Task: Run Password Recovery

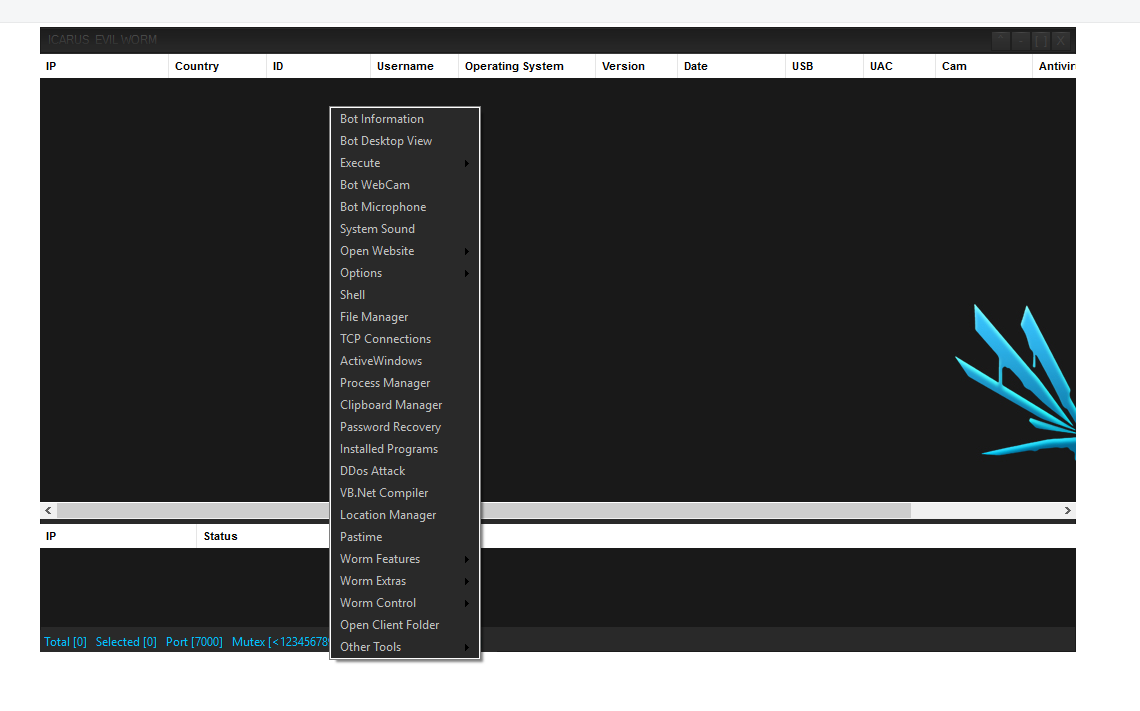Action: [390, 426]
